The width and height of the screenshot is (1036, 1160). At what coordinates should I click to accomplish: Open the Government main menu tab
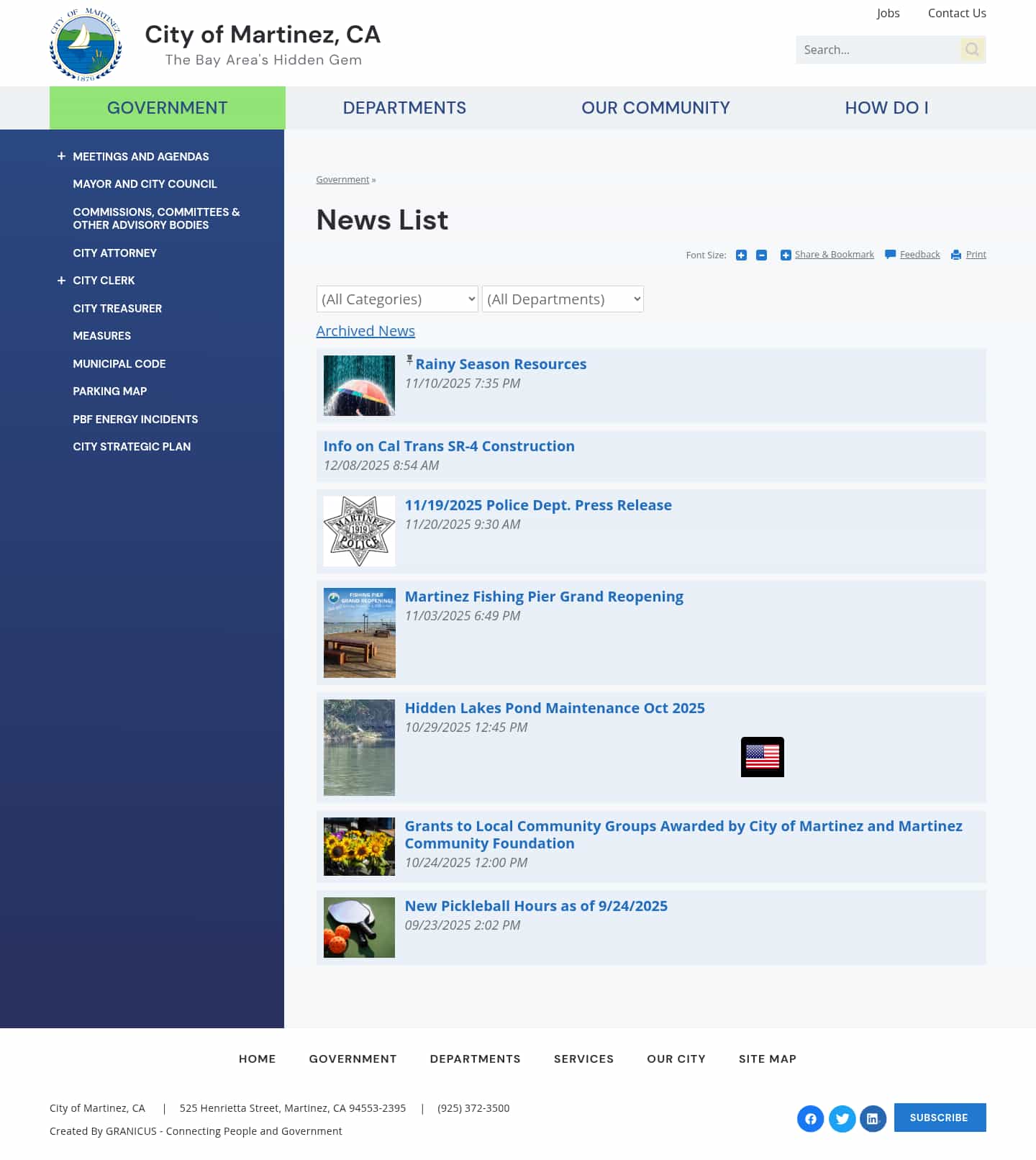167,108
